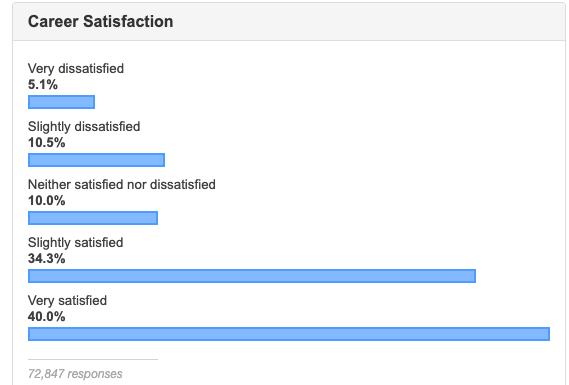
Task: Click the Very satisfied blue bar
Action: click(289, 334)
